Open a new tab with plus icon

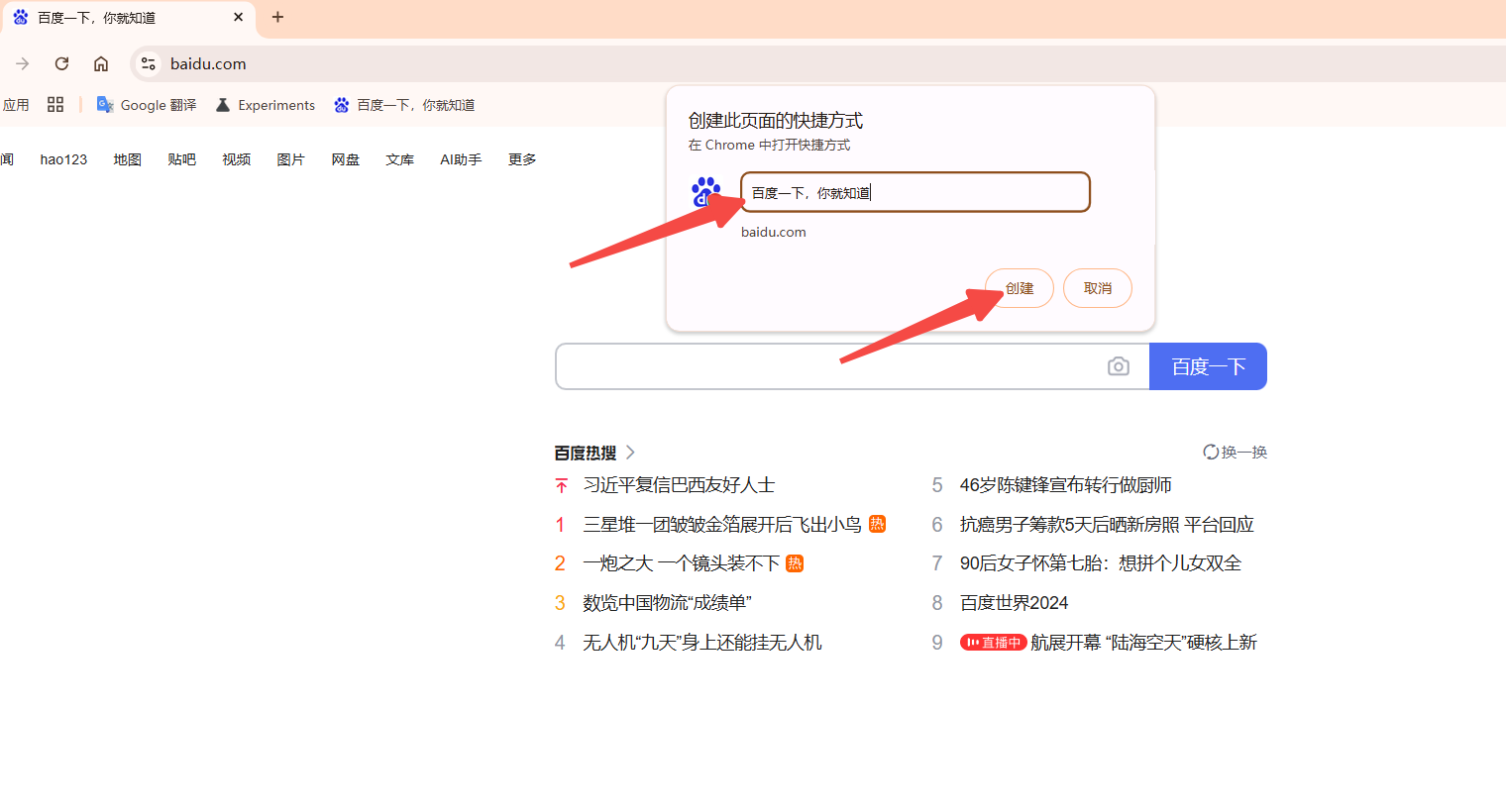tap(277, 17)
